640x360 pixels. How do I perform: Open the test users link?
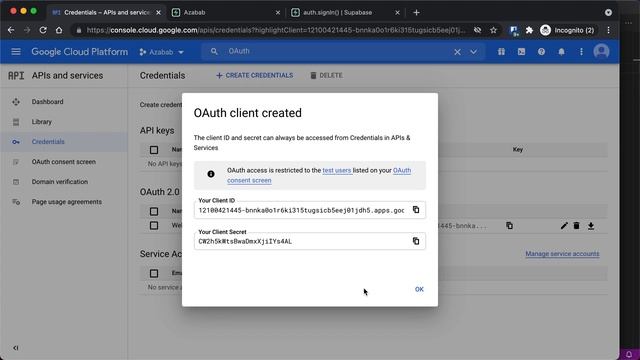click(x=337, y=170)
